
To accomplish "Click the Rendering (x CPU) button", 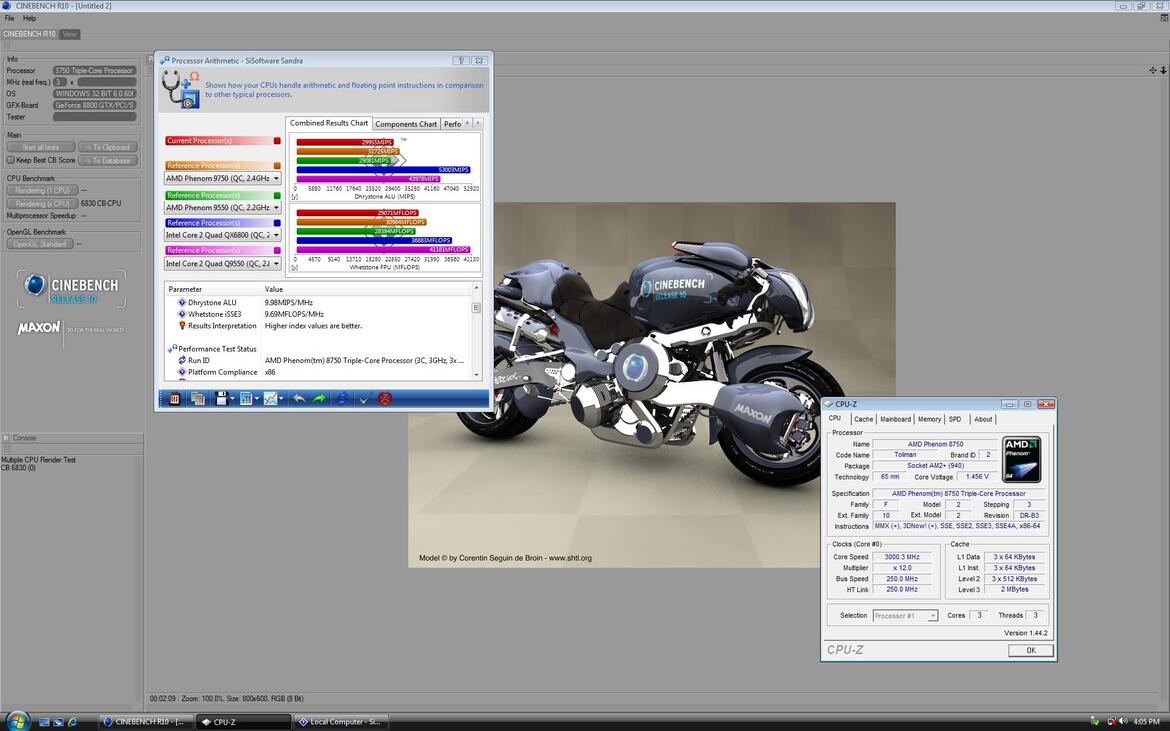I will 42,204.
